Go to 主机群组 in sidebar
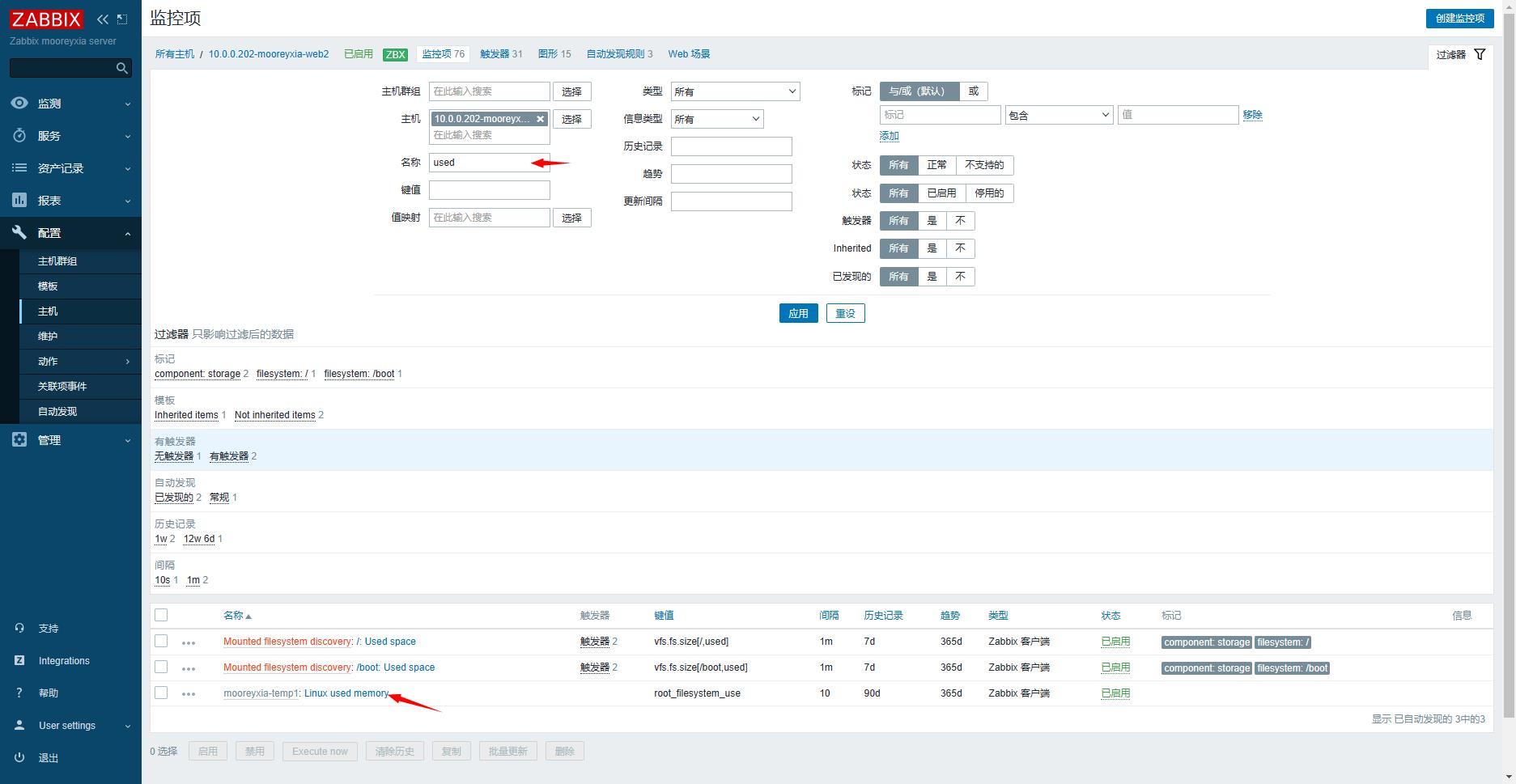This screenshot has height=784, width=1516. [81, 261]
